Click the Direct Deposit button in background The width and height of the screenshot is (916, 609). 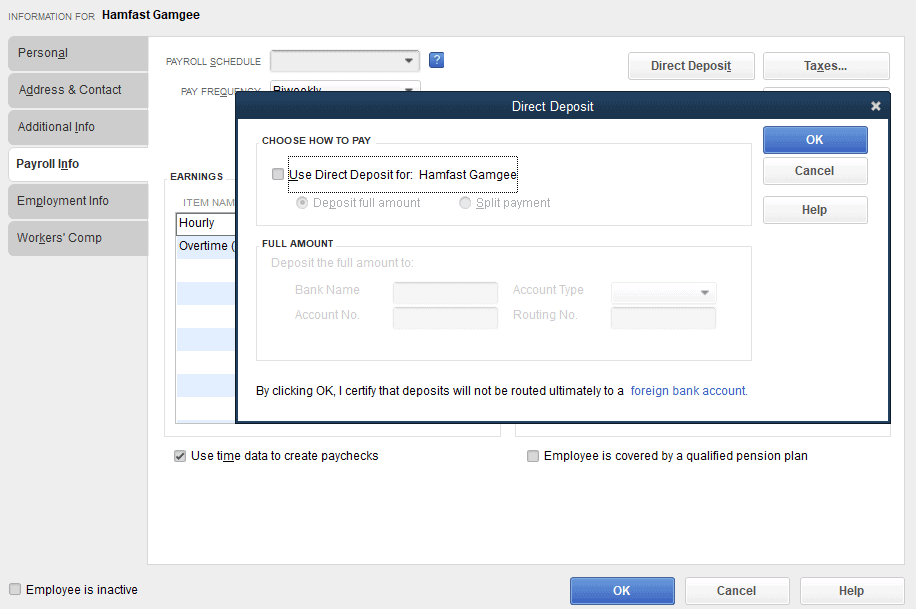click(691, 66)
